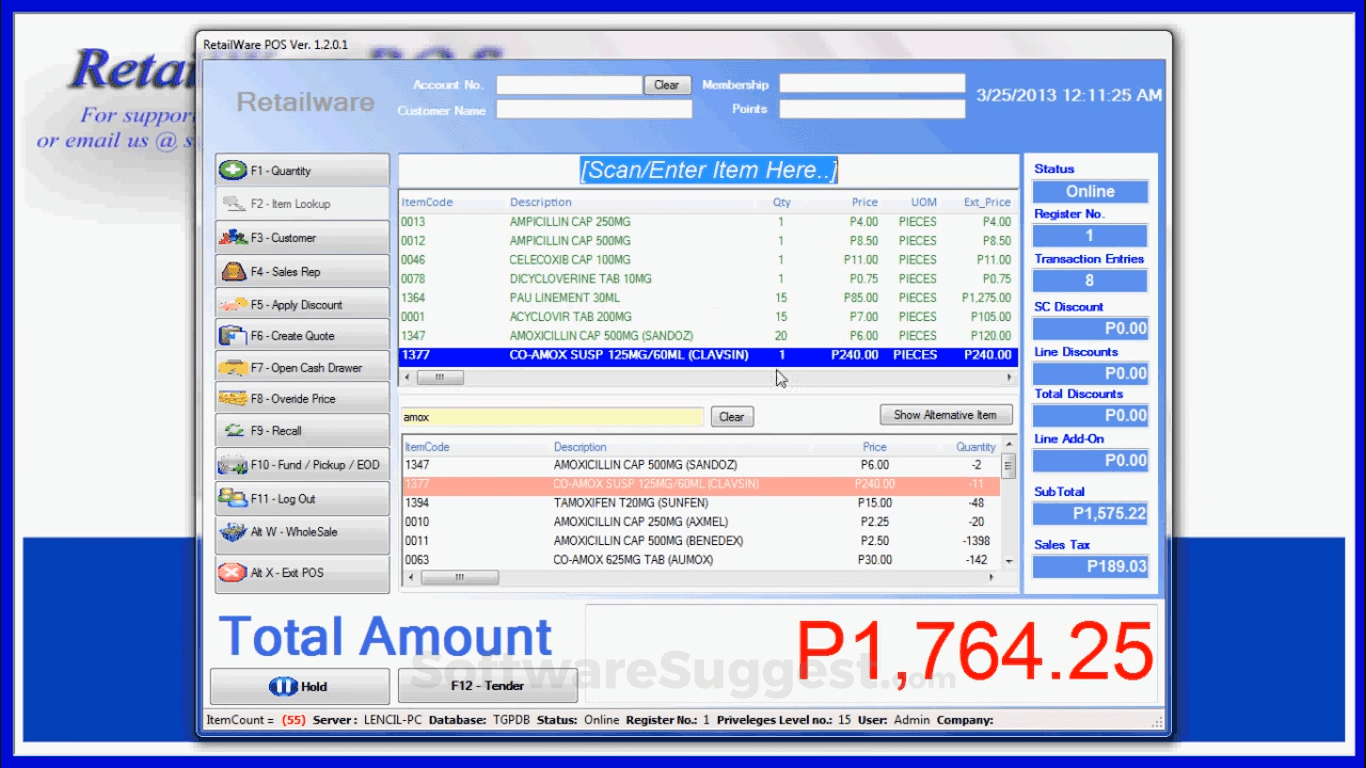
Task: Click the F10 Fund Pickup EOD icon
Action: 232,465
